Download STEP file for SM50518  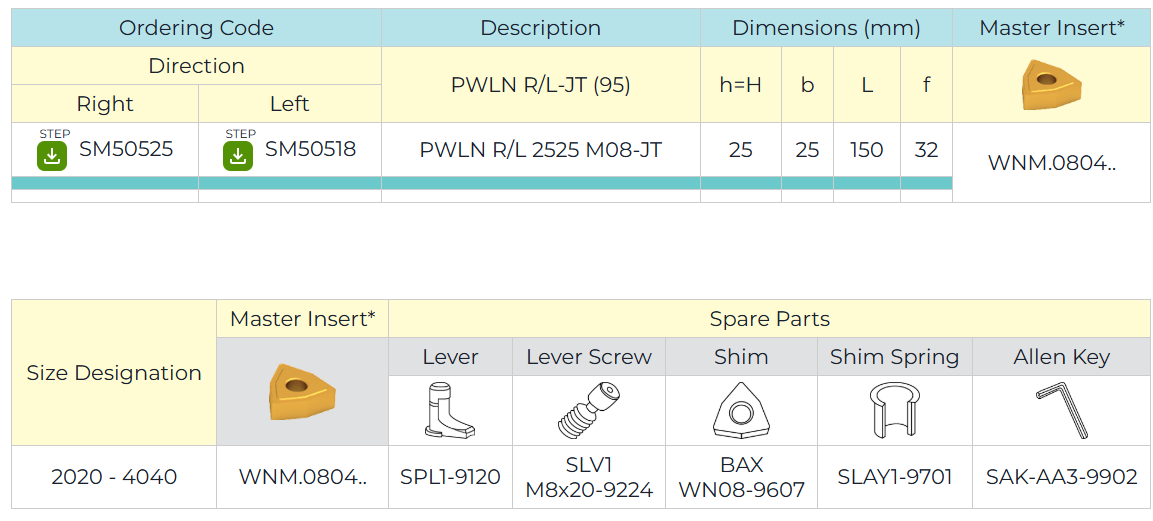238,156
